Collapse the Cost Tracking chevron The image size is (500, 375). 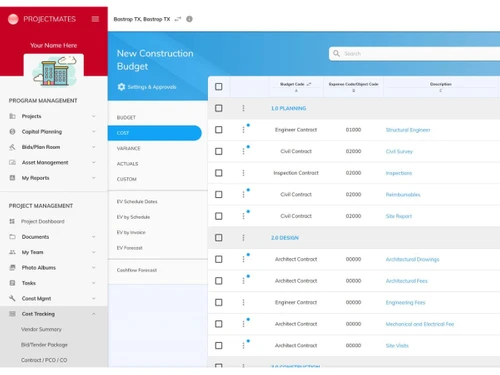tap(94, 314)
